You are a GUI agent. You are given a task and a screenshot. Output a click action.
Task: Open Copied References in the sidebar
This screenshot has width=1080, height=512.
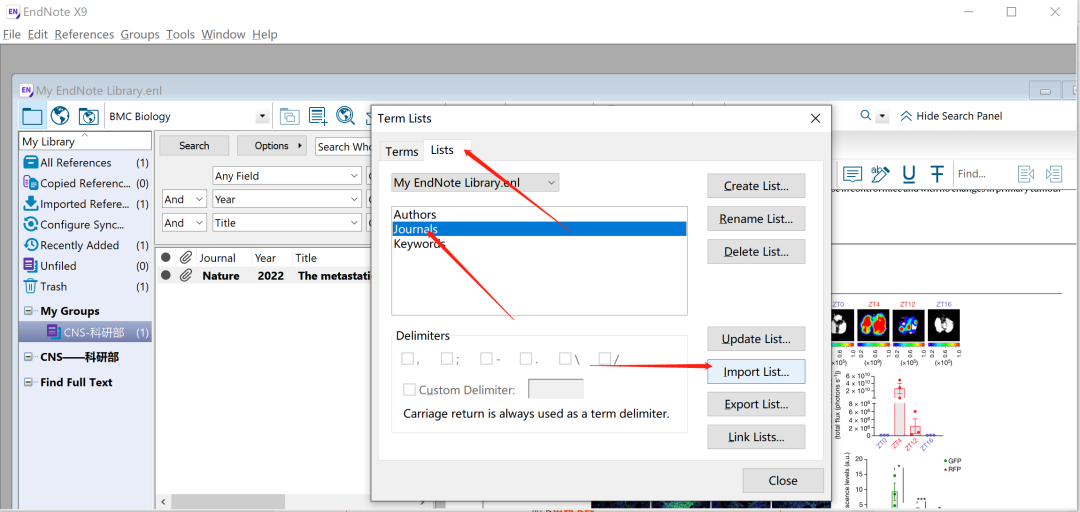pyautogui.click(x=85, y=183)
